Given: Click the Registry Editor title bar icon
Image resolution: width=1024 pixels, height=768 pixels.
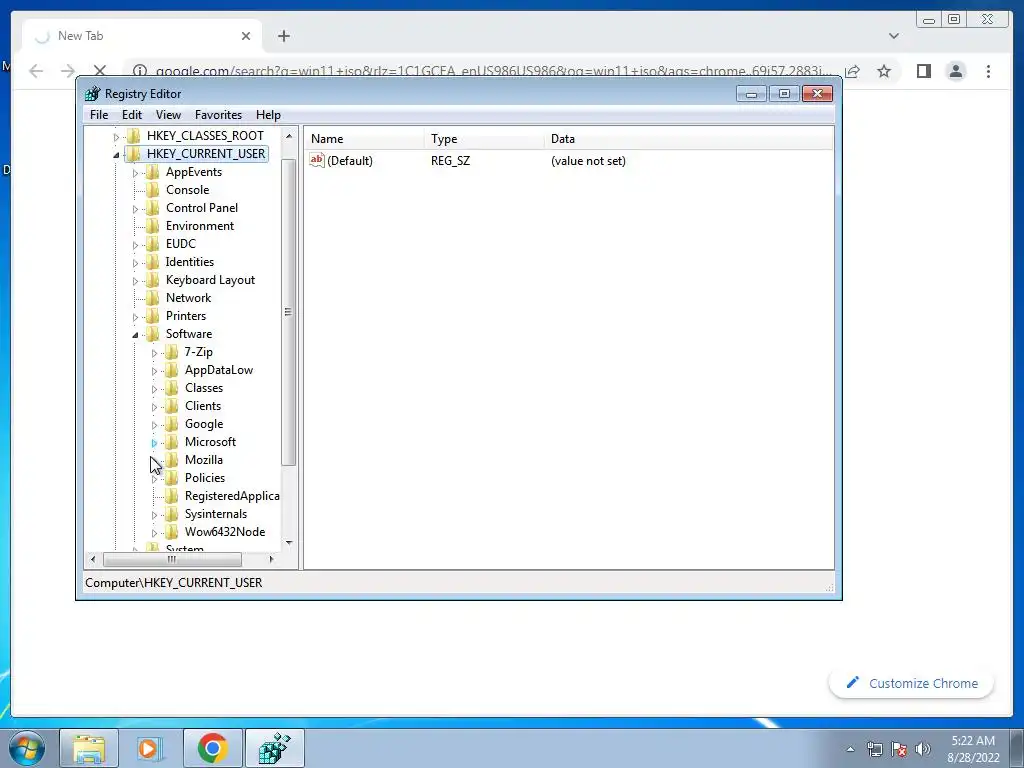Looking at the screenshot, I should 93,94.
